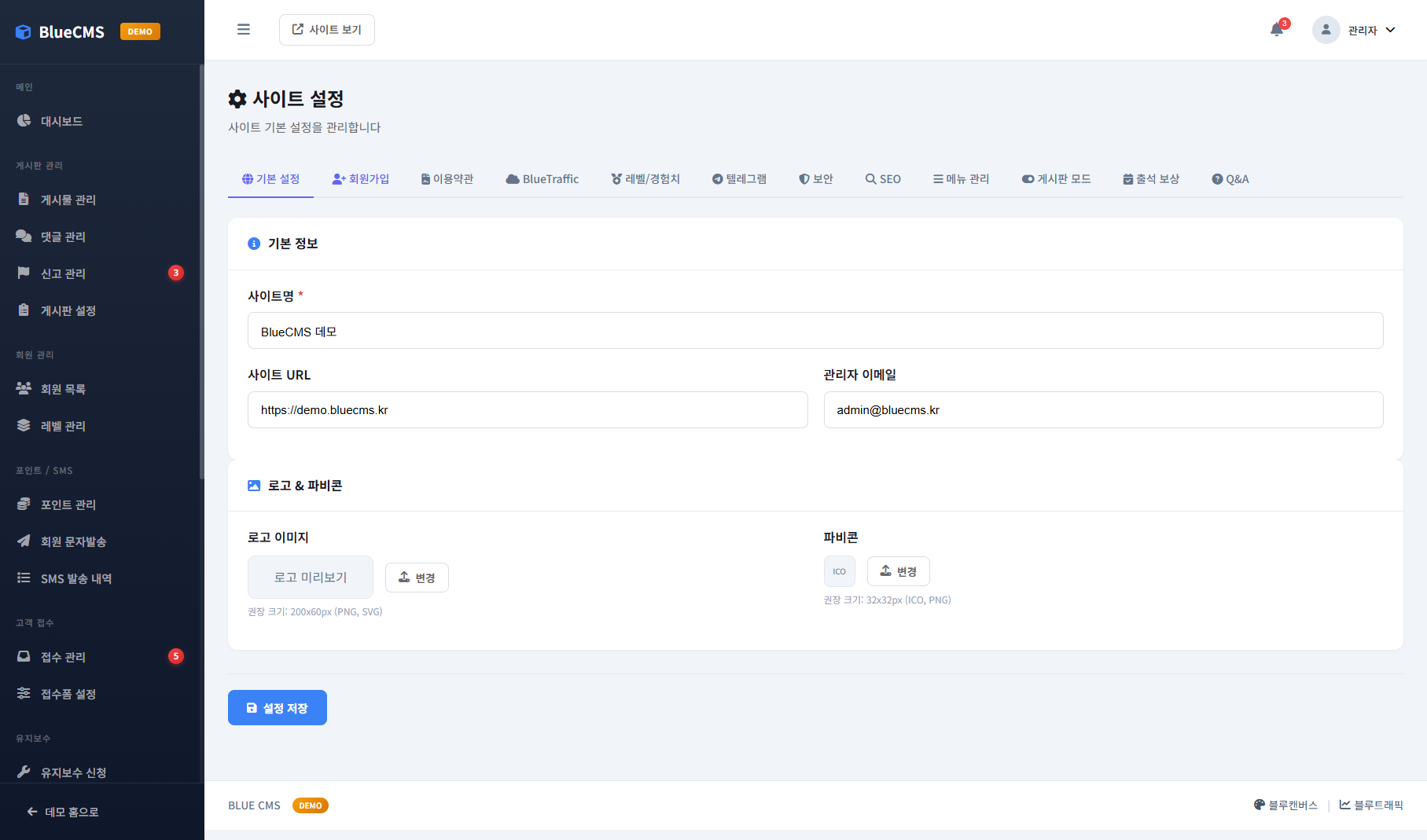Image resolution: width=1427 pixels, height=840 pixels.
Task: Click the notification bell icon
Action: click(x=1276, y=29)
